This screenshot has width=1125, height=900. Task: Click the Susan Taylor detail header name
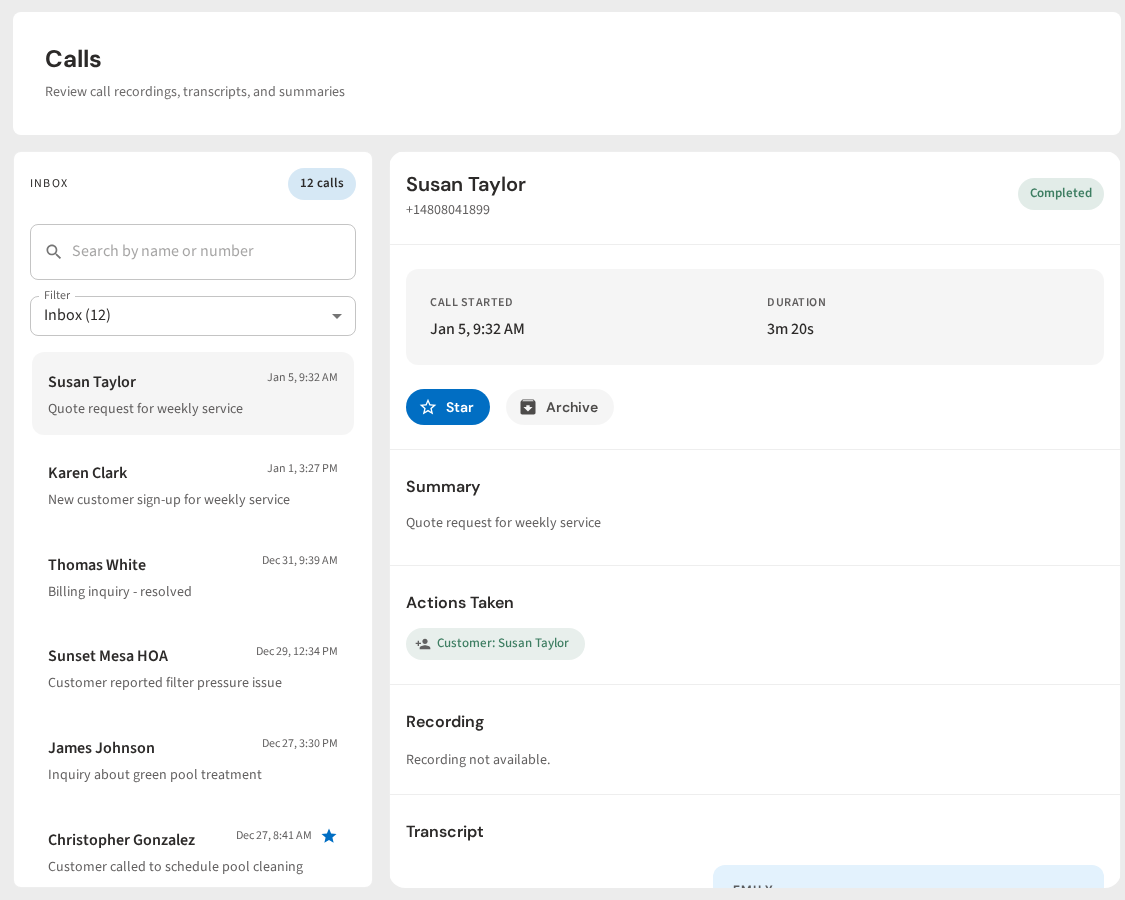pyautogui.click(x=466, y=185)
